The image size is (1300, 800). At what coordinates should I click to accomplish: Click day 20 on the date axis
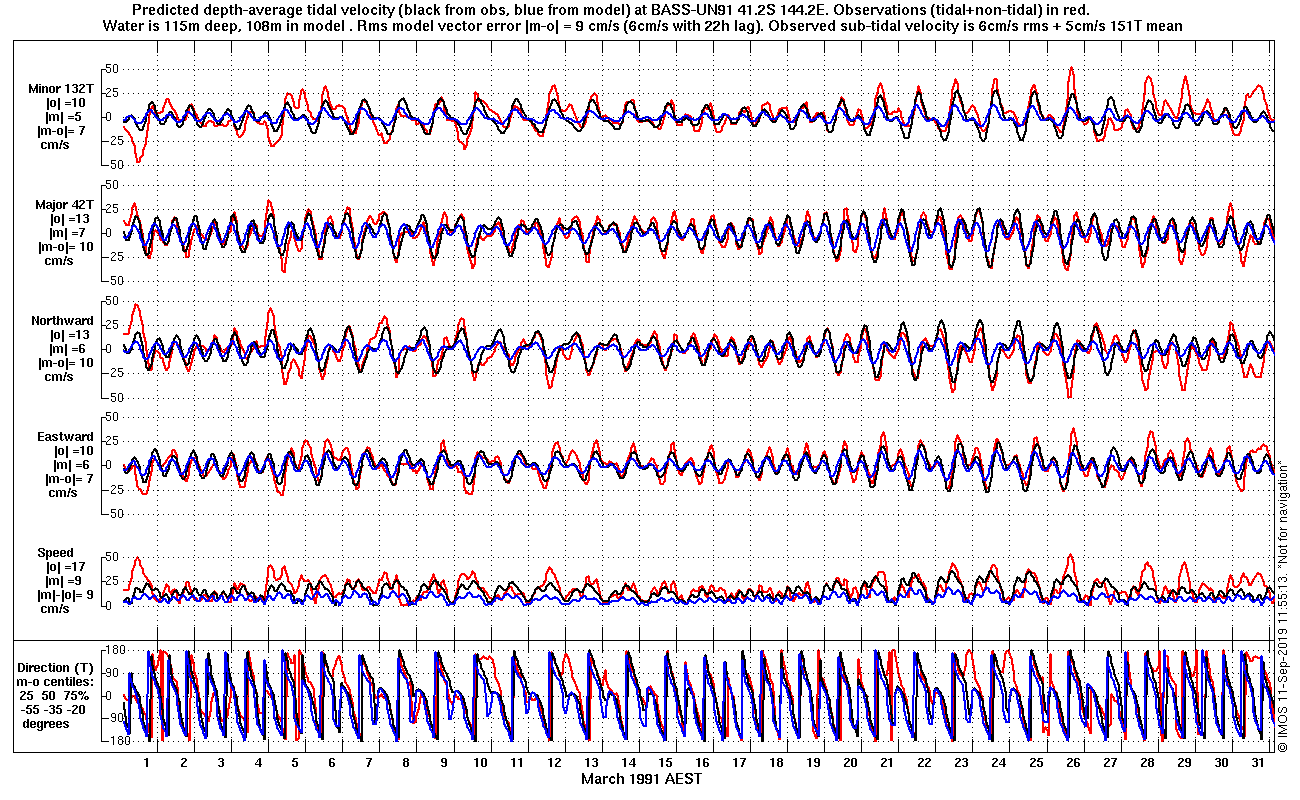(x=850, y=761)
